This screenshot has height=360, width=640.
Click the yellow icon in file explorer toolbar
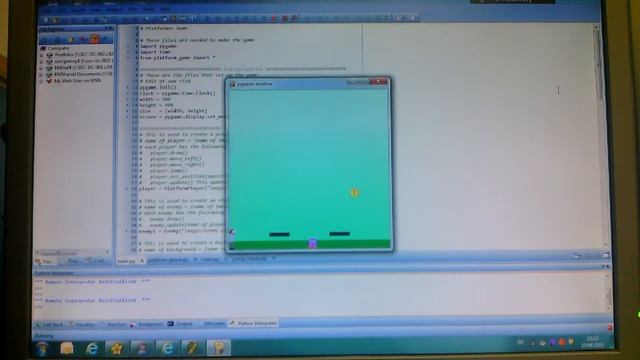[71, 39]
